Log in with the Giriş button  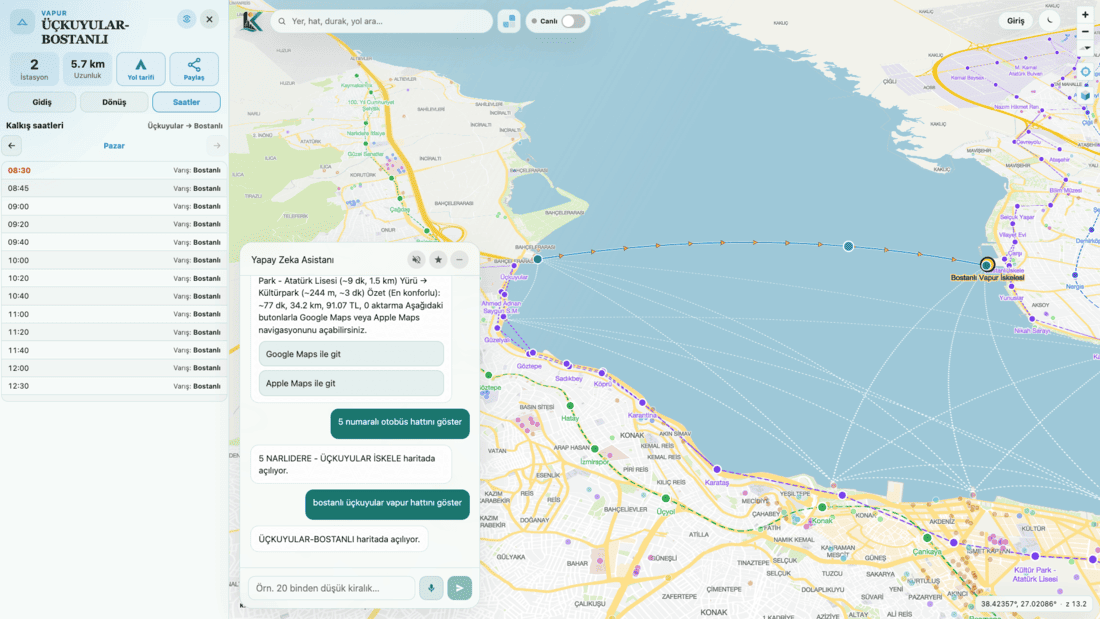[1016, 20]
